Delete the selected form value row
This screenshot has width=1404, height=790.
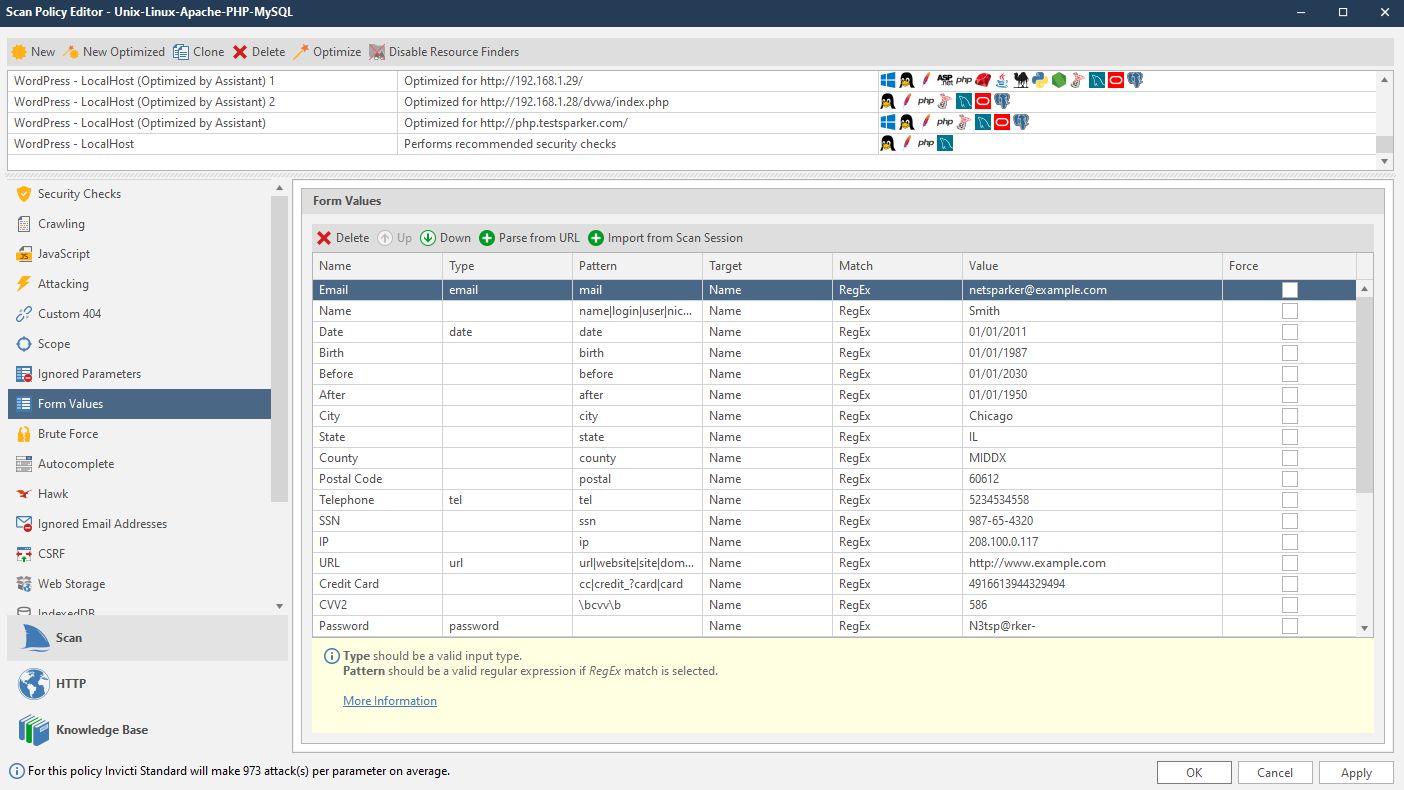coord(343,238)
